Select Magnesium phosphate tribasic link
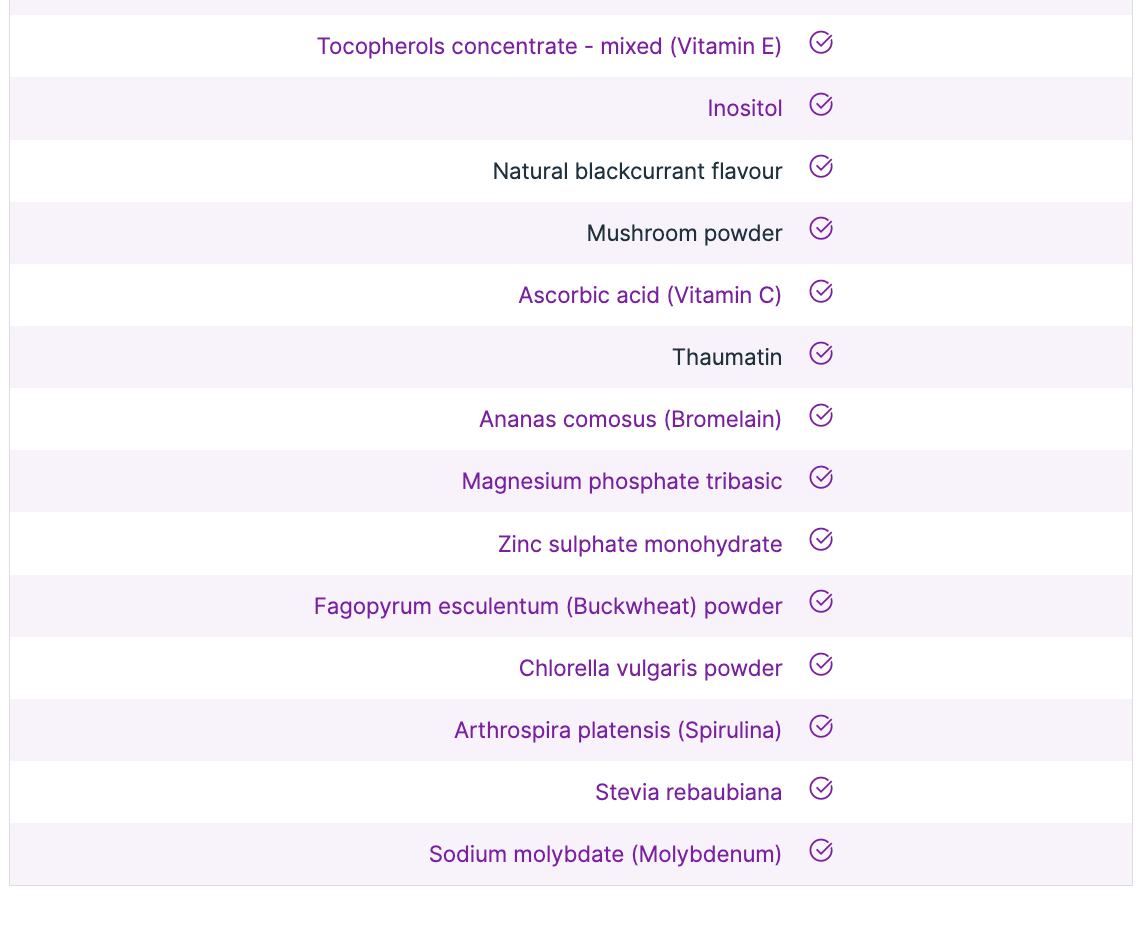Image resolution: width=1136 pixels, height=938 pixels. pos(621,481)
